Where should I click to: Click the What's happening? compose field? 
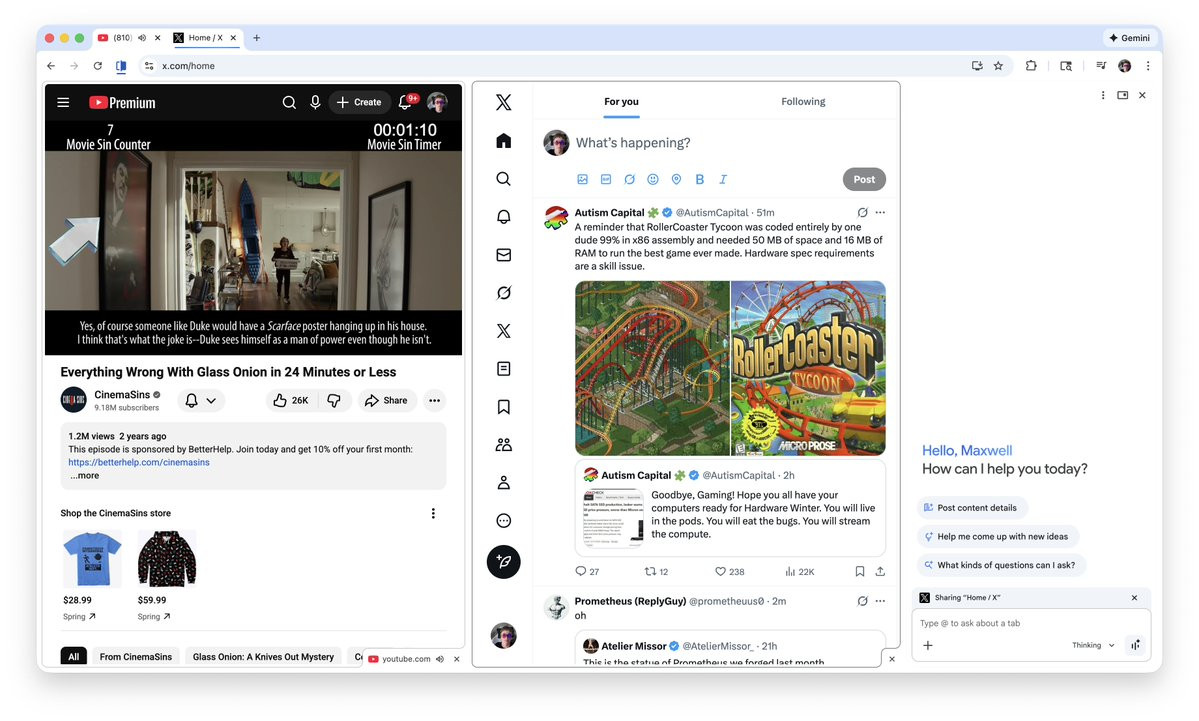pos(632,143)
